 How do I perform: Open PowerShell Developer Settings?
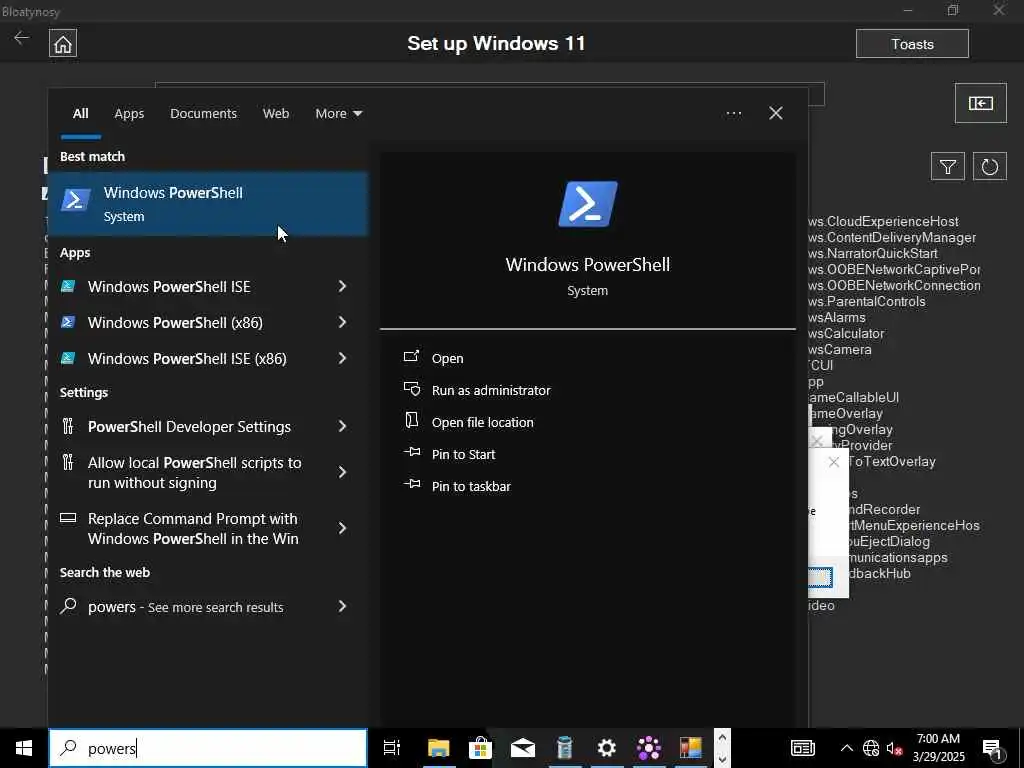[189, 426]
